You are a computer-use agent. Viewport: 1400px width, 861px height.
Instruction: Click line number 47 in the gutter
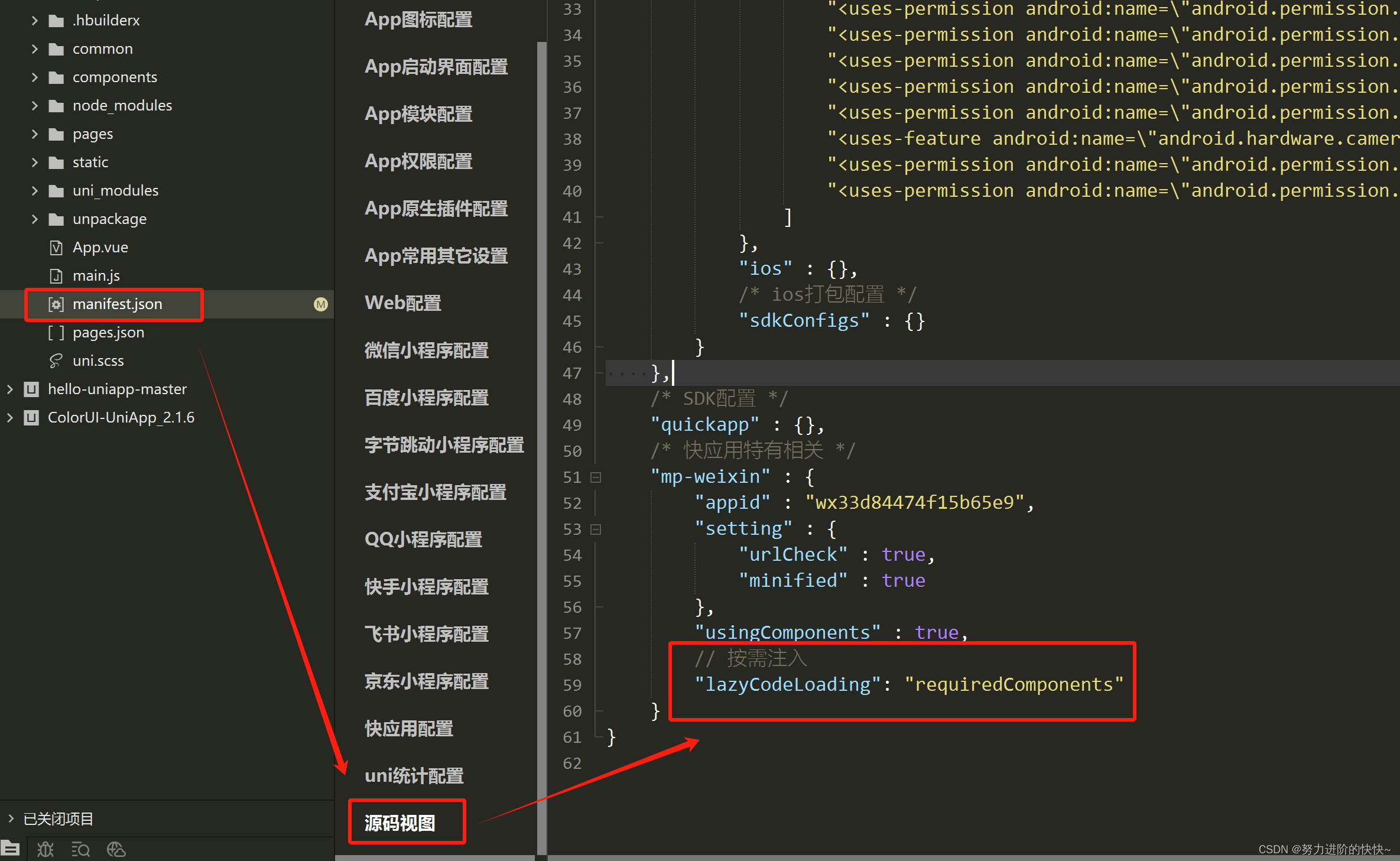tap(572, 373)
